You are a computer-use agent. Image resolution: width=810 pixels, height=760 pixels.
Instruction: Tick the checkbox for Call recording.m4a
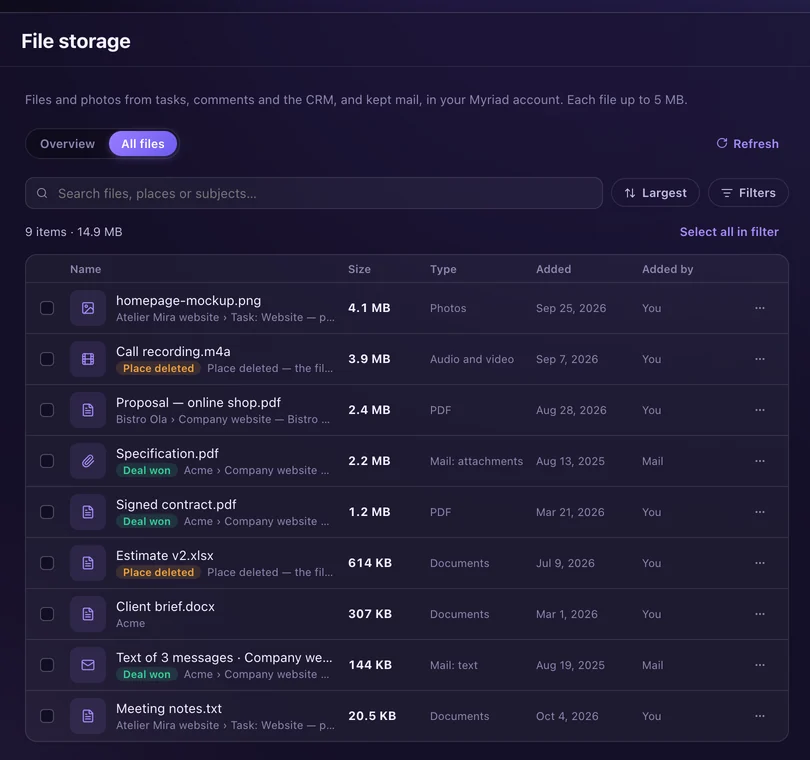[47, 359]
